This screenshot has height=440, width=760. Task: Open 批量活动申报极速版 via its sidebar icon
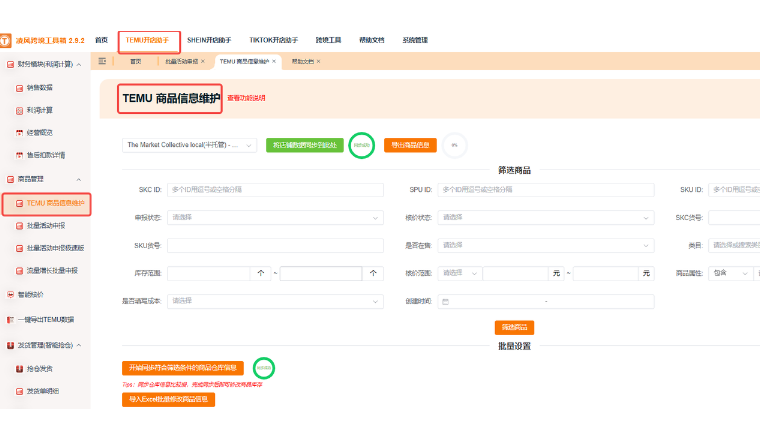(19, 248)
